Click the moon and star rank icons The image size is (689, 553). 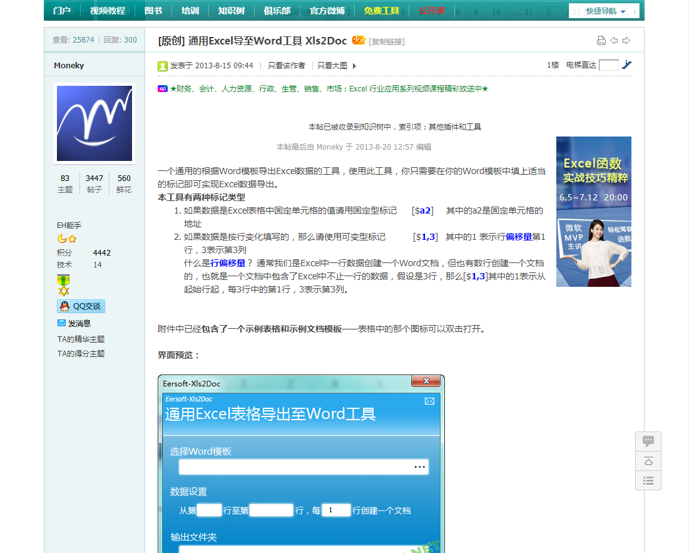coord(67,239)
